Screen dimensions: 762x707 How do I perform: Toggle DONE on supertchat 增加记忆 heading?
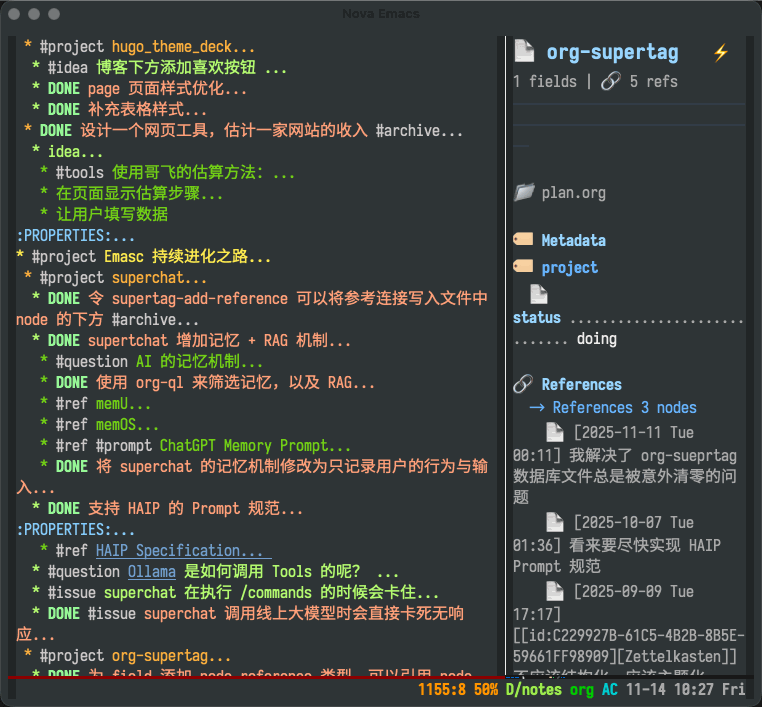64,340
